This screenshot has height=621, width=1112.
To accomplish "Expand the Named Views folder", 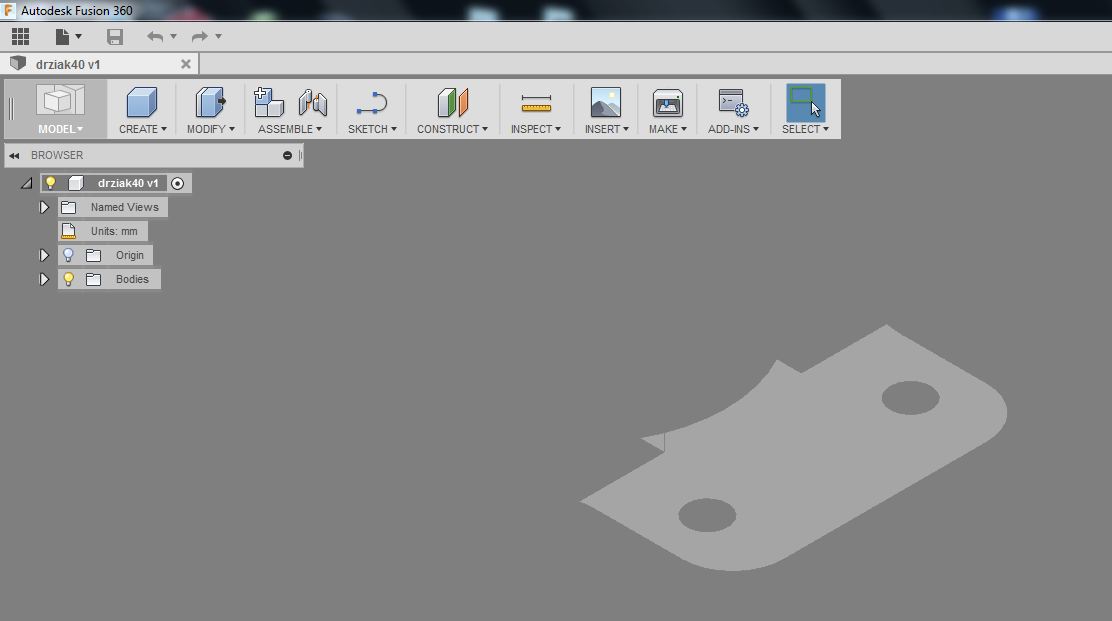I will [x=44, y=207].
